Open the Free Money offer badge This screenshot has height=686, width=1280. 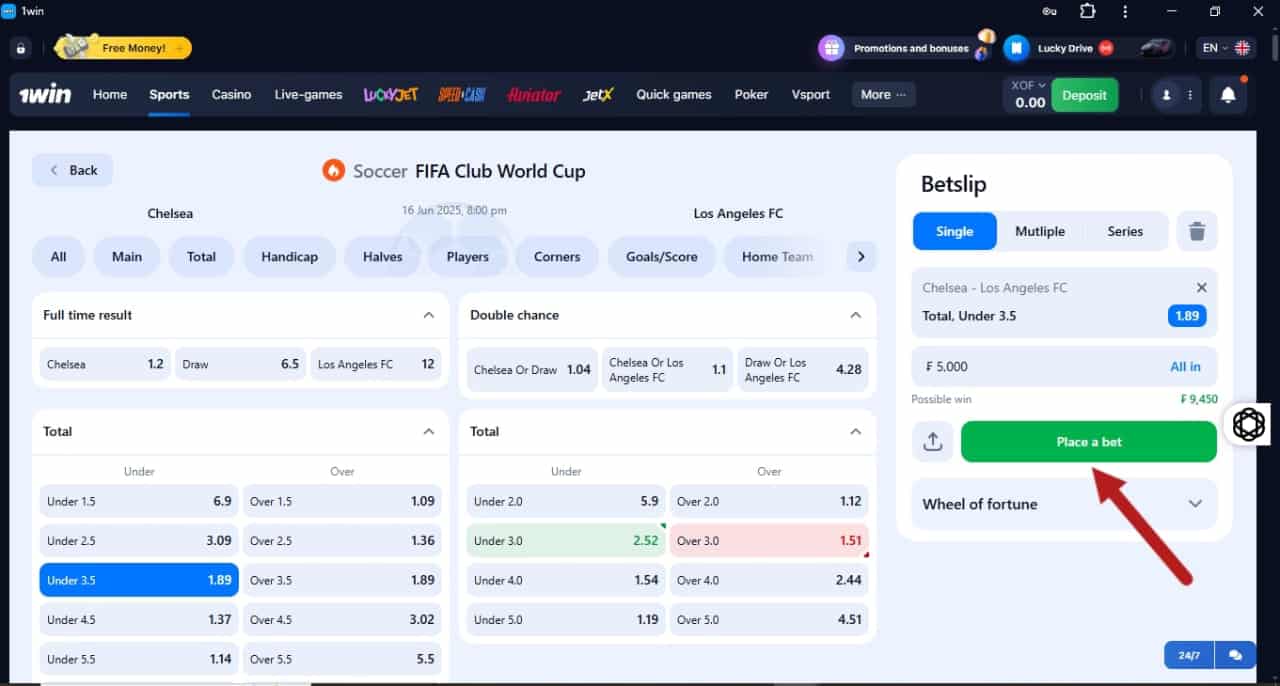point(123,47)
